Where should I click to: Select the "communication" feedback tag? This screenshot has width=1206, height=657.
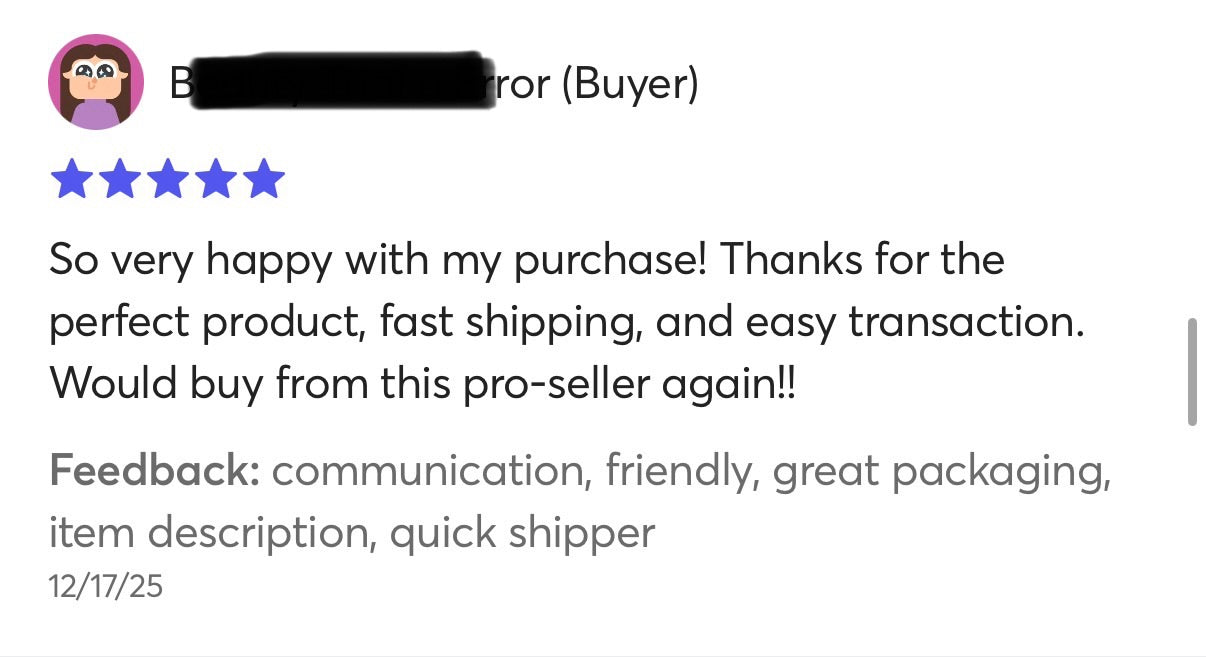428,470
